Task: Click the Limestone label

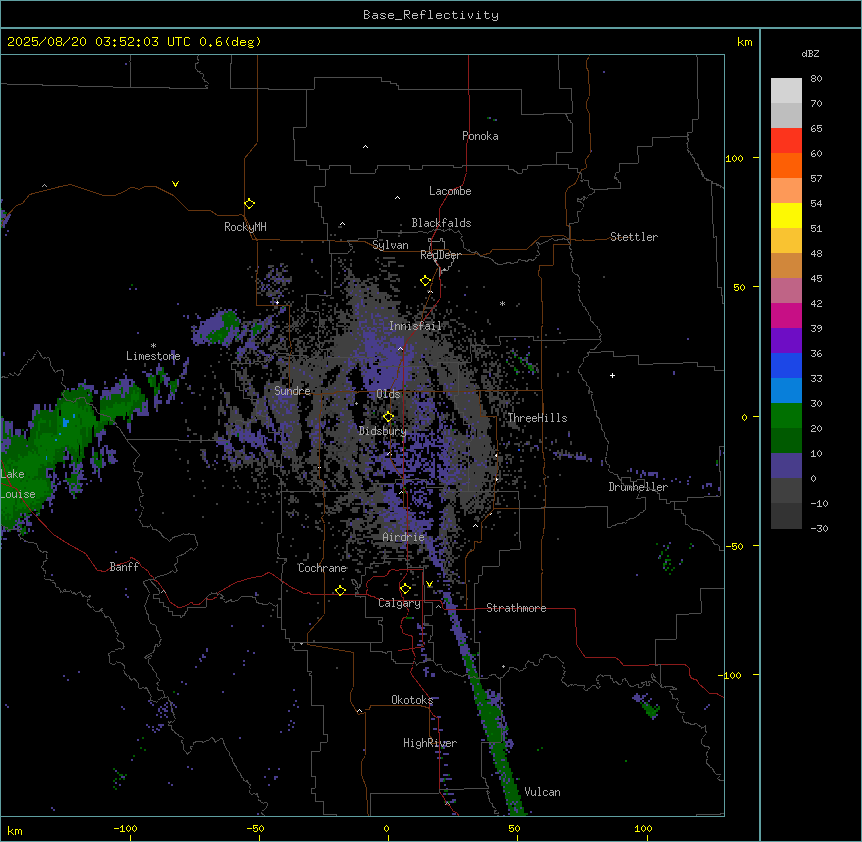Action: pyautogui.click(x=153, y=356)
